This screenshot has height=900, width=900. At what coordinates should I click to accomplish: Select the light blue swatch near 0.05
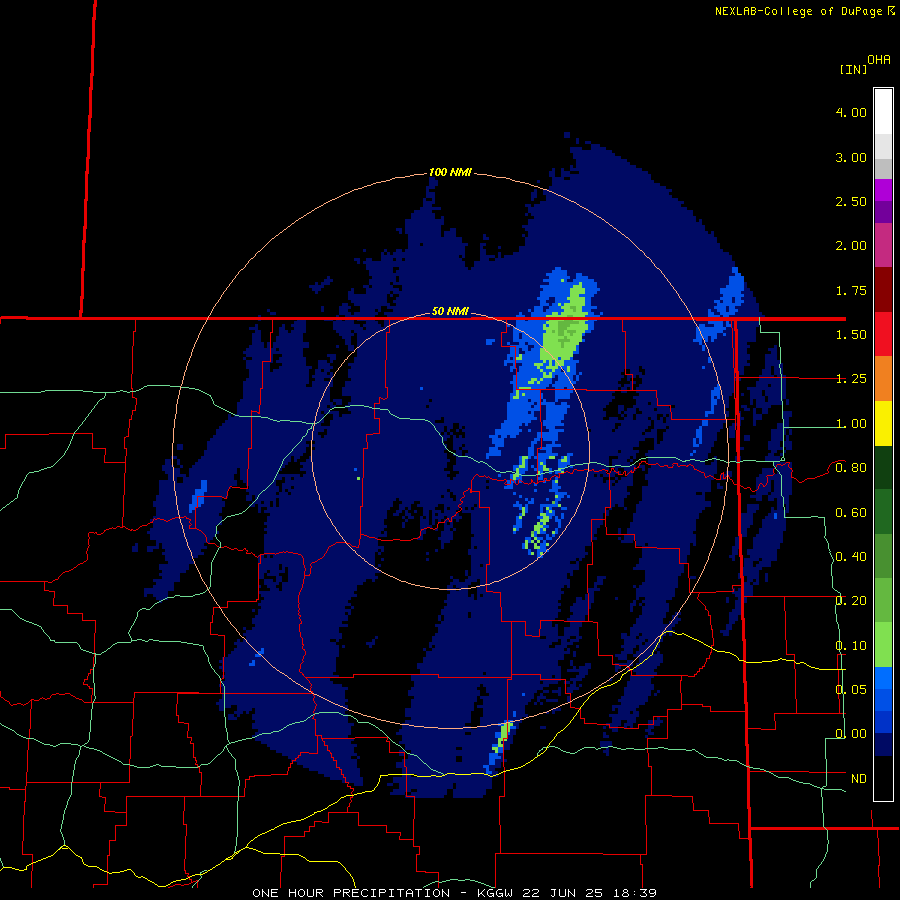click(x=883, y=678)
